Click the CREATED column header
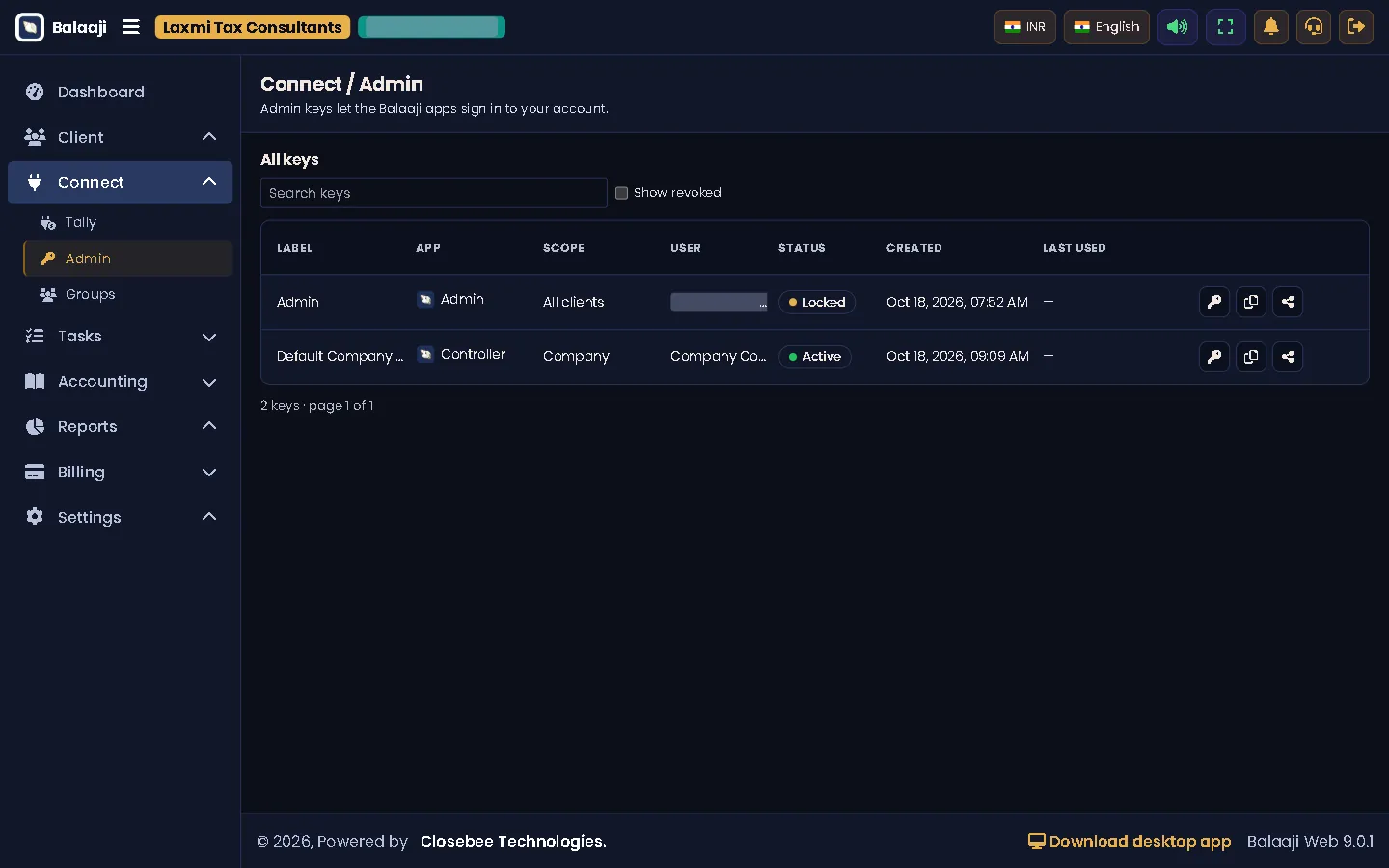The width and height of the screenshot is (1389, 868). [914, 248]
